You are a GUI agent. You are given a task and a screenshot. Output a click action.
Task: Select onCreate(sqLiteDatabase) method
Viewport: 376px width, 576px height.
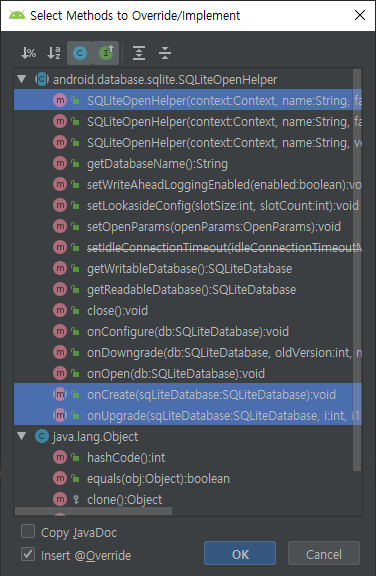click(x=188, y=395)
